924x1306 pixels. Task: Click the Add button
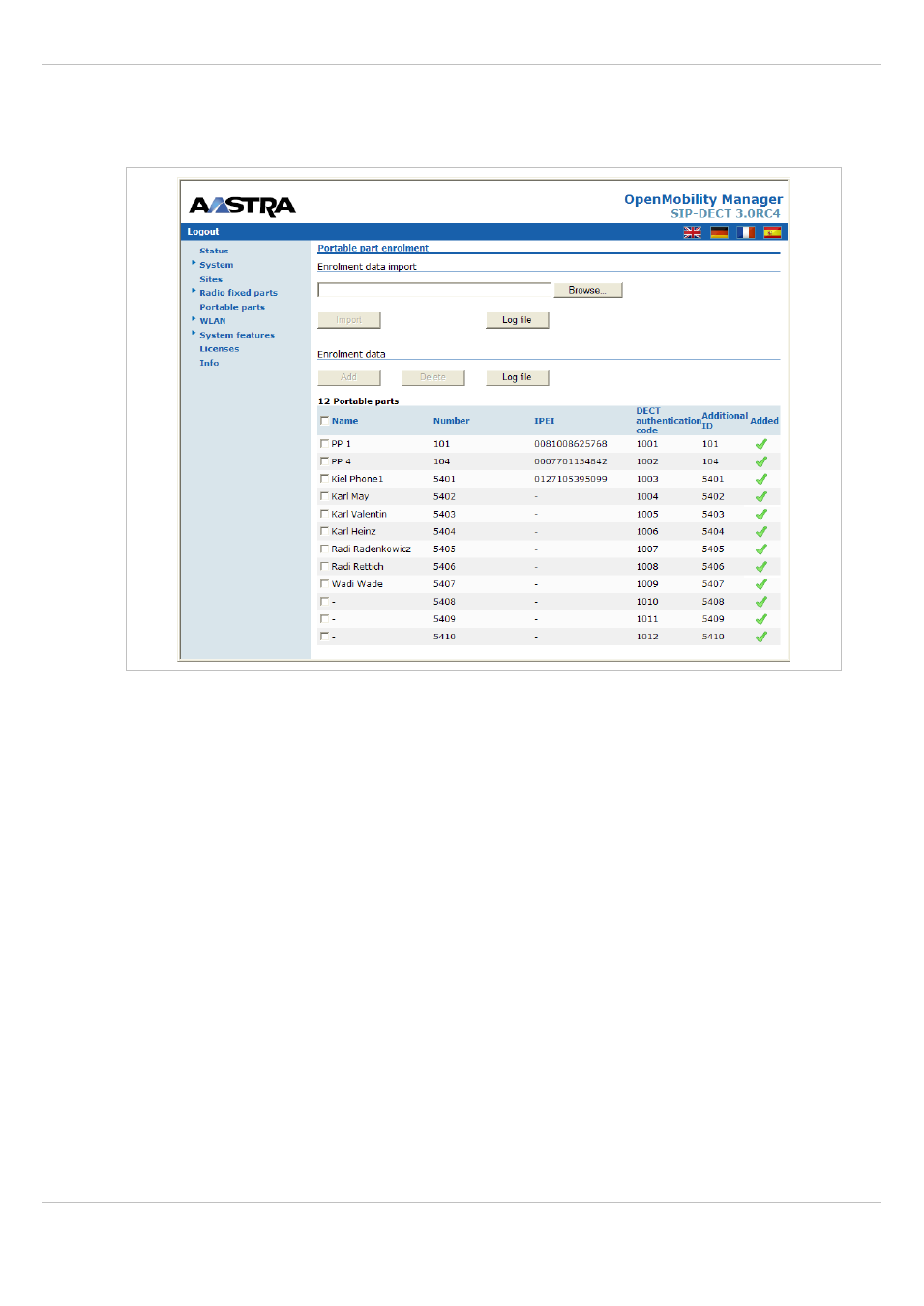pyautogui.click(x=348, y=377)
